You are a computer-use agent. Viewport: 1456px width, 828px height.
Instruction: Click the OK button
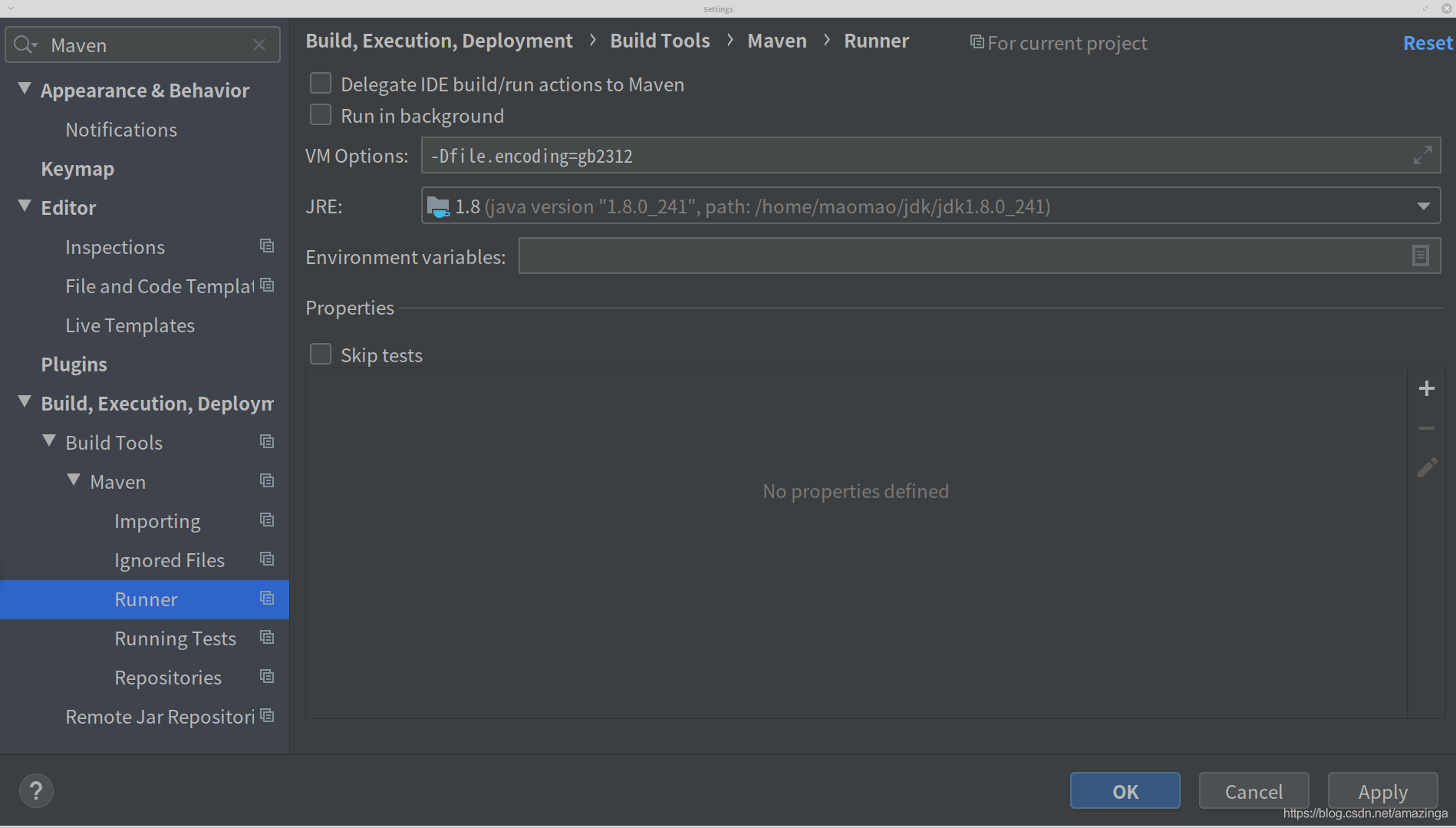coord(1125,791)
